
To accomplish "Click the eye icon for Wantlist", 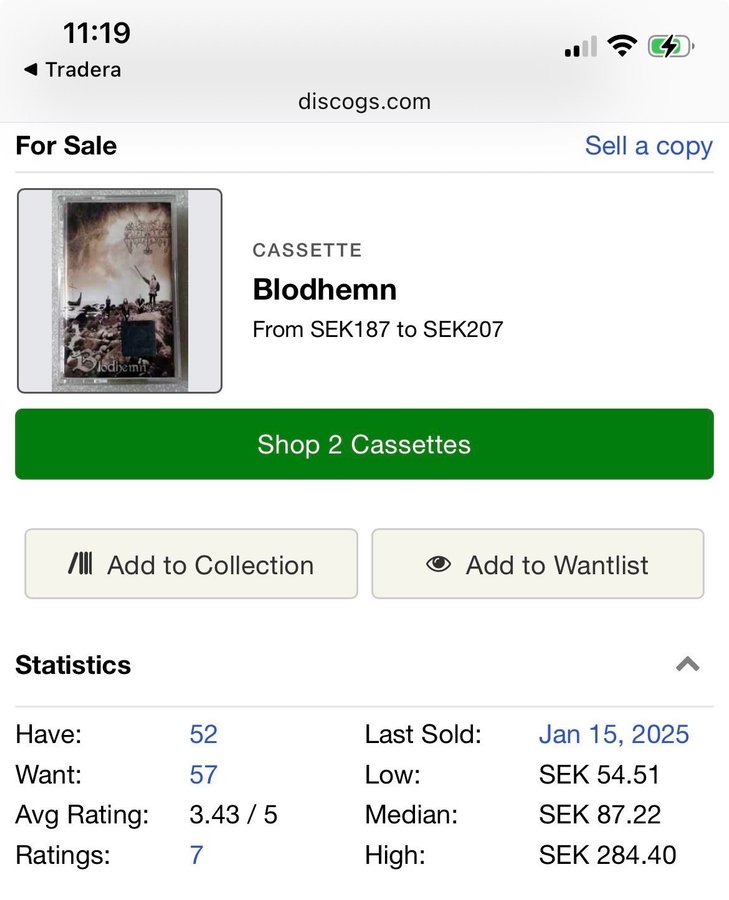I will [x=438, y=565].
